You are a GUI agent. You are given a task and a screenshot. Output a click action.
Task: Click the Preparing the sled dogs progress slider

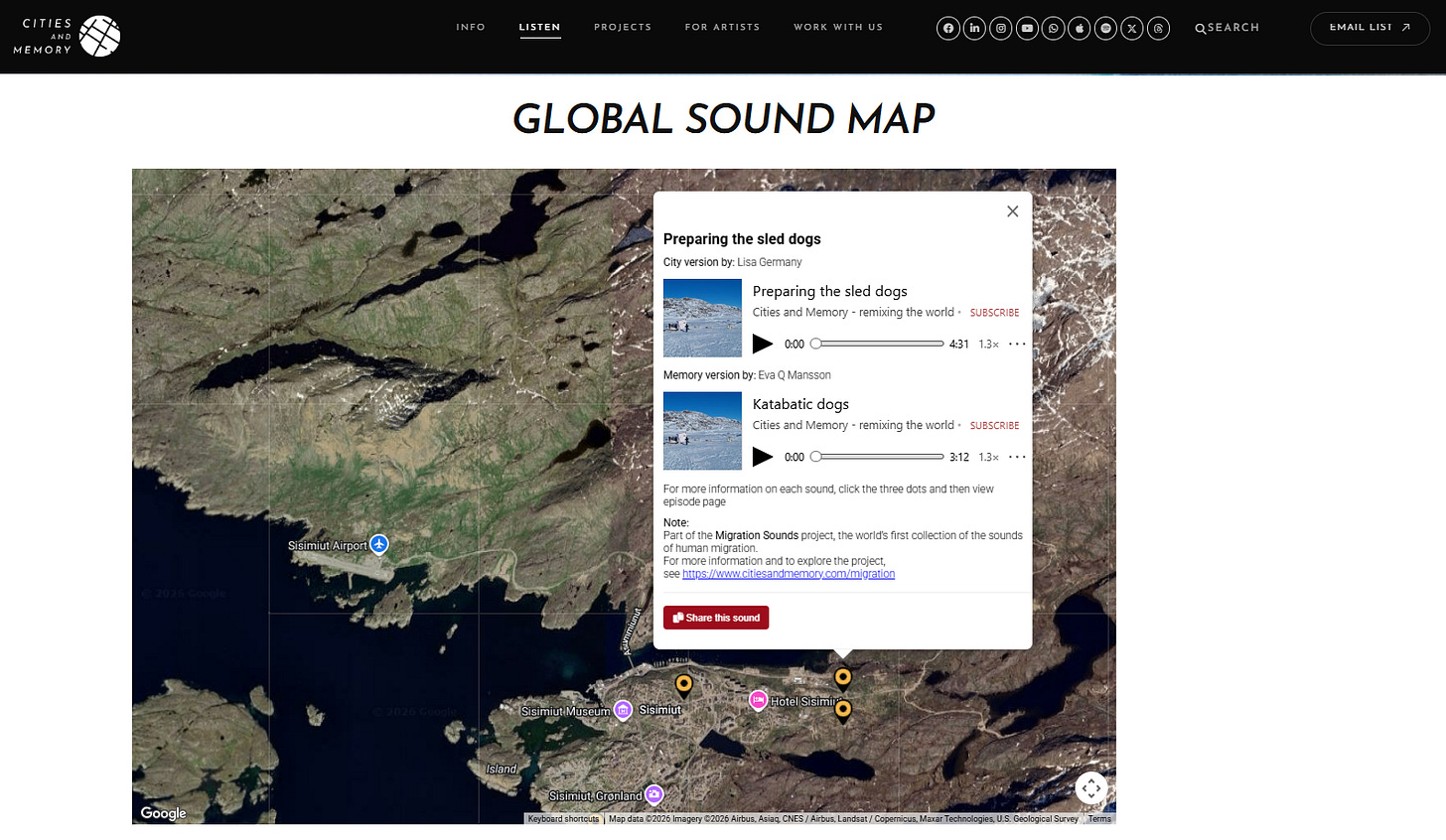879,345
